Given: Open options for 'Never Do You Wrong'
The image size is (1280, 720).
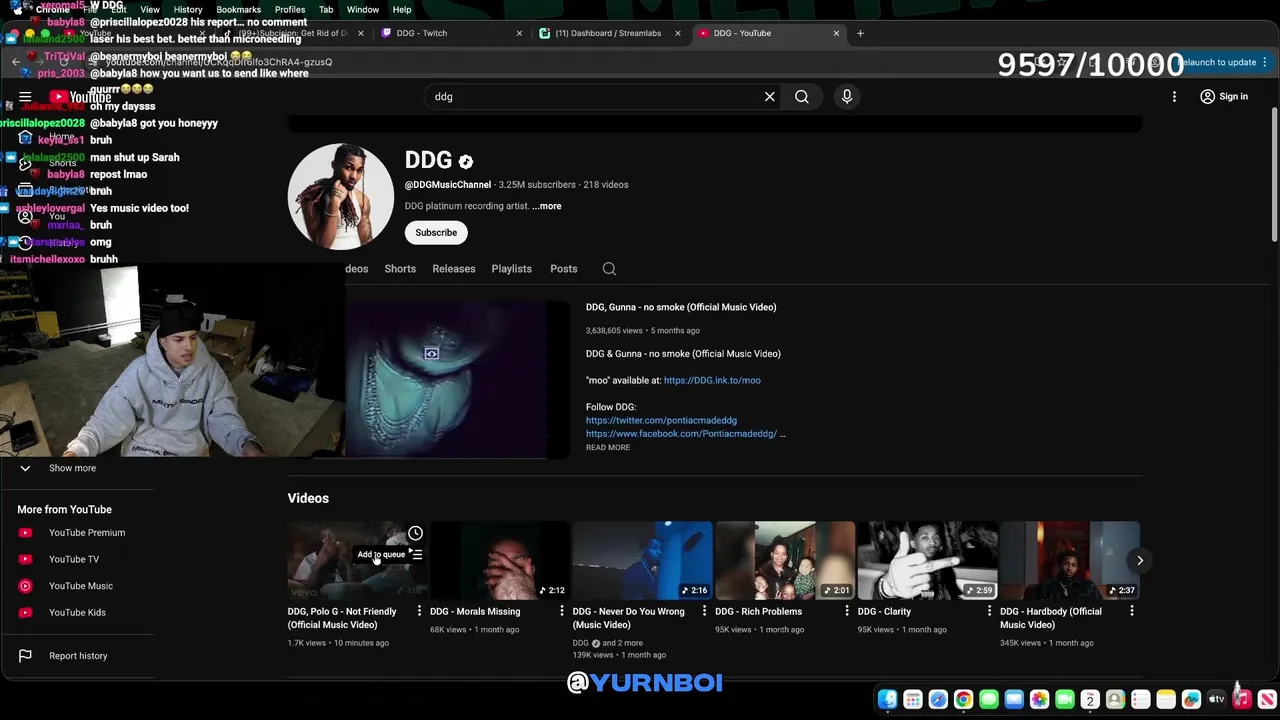Looking at the screenshot, I should tap(704, 611).
